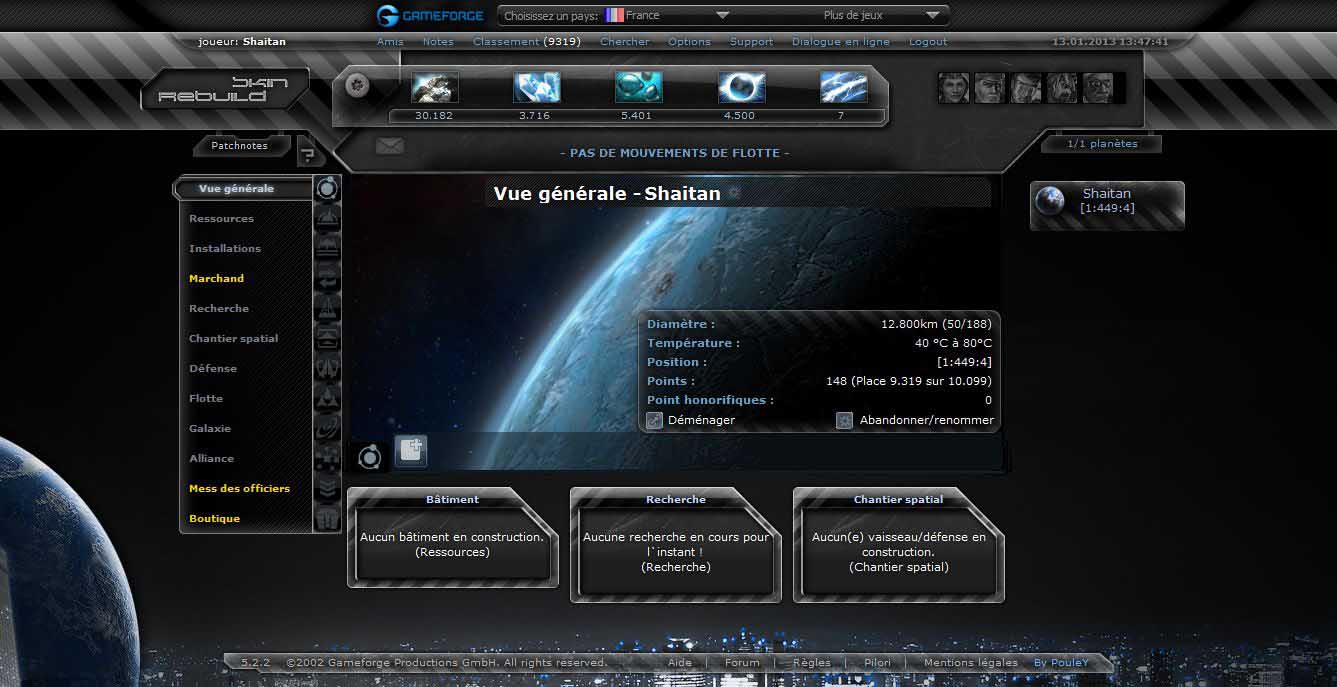Click the icon next to Vue générale
The image size is (1337, 687).
coord(327,188)
